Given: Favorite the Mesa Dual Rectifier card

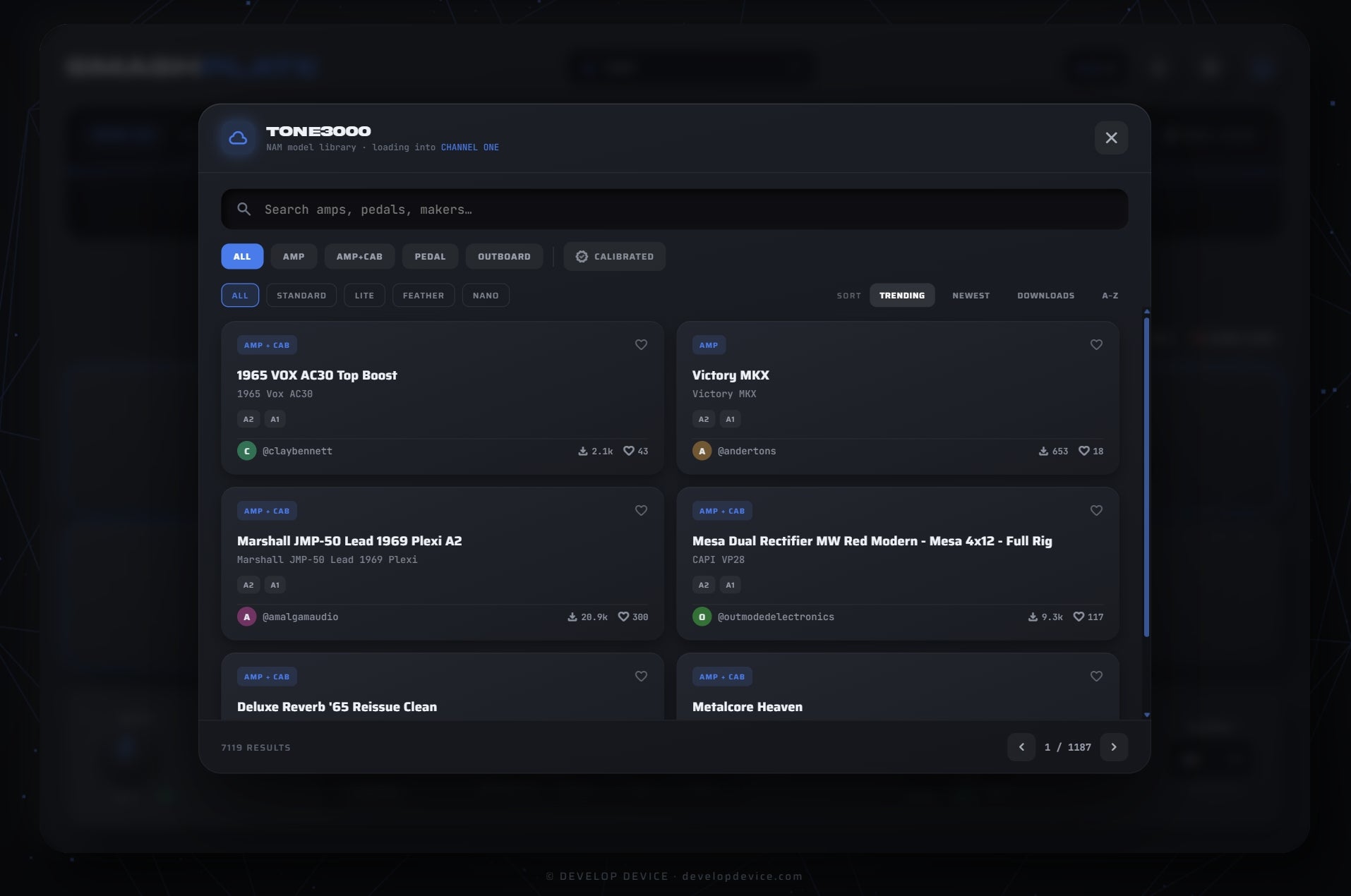Looking at the screenshot, I should click(x=1096, y=510).
